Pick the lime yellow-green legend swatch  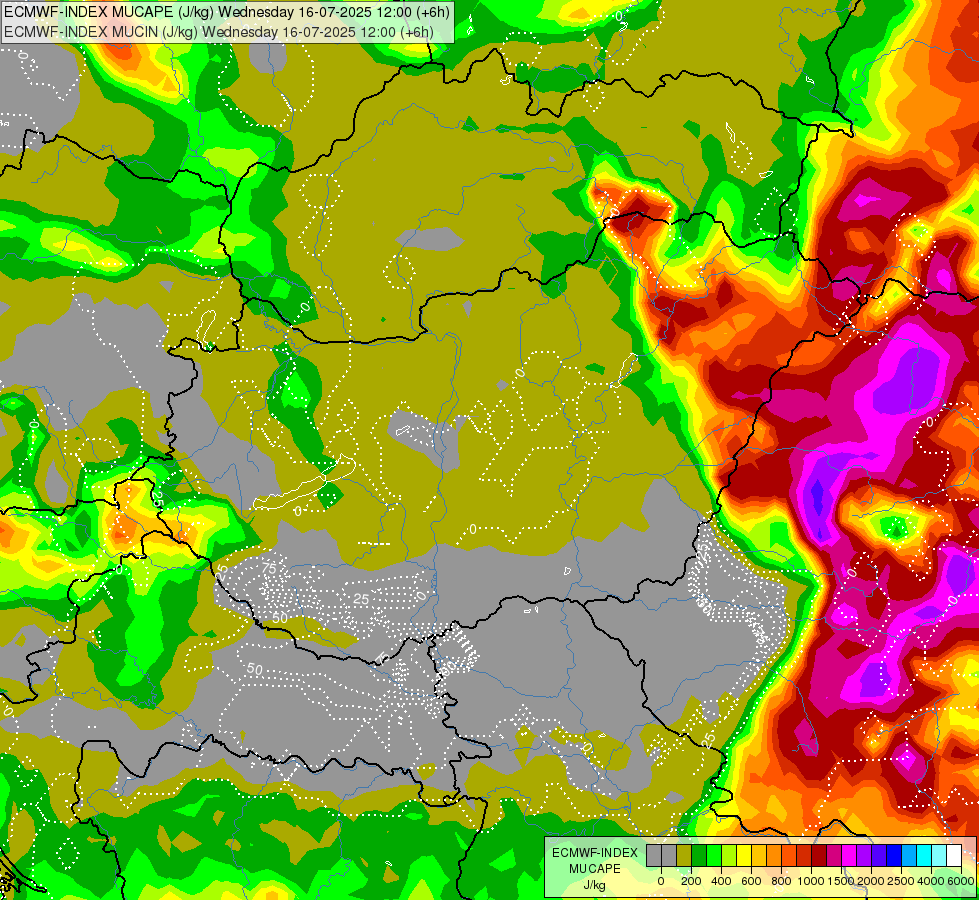[729, 855]
